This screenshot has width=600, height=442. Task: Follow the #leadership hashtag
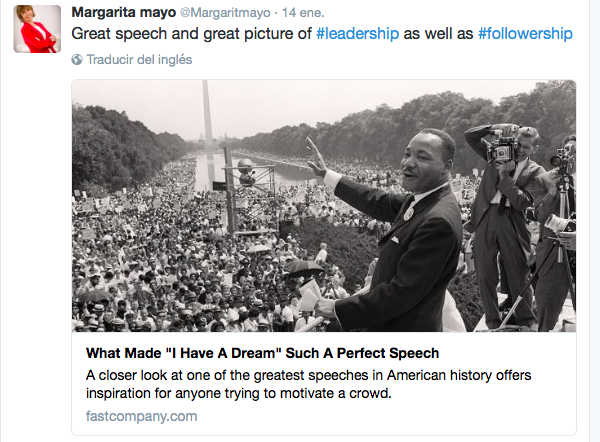(356, 35)
